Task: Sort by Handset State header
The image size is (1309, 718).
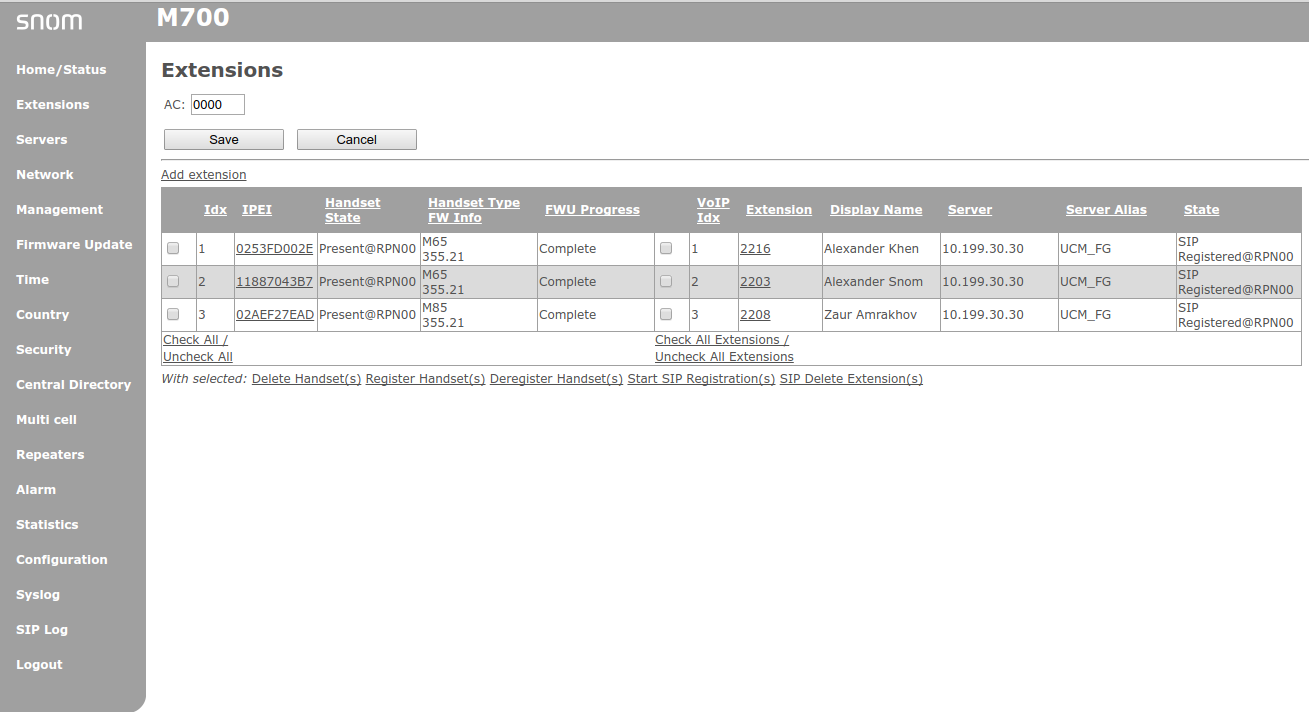Action: pyautogui.click(x=353, y=210)
